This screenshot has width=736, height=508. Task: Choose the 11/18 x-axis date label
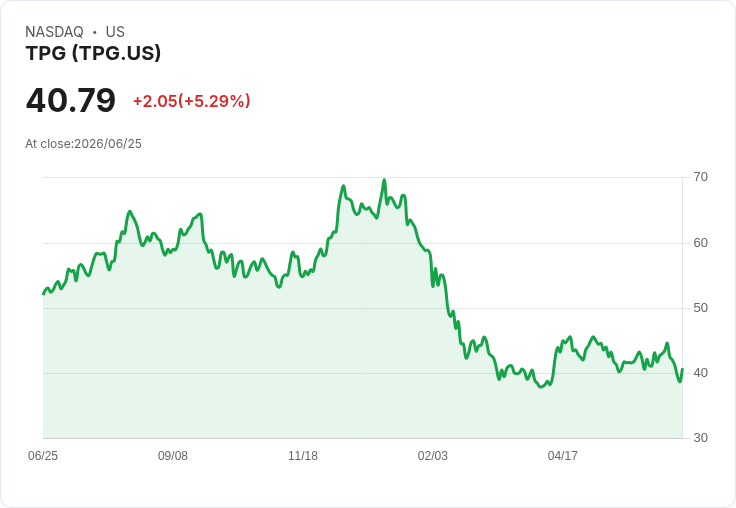pos(303,456)
